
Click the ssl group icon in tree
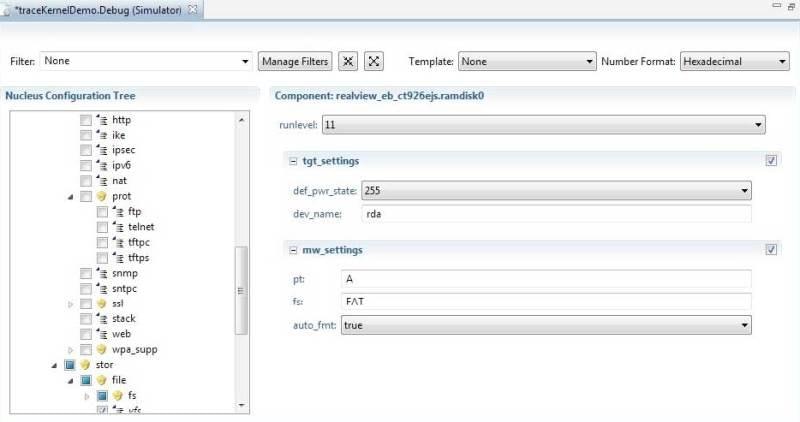click(x=101, y=303)
